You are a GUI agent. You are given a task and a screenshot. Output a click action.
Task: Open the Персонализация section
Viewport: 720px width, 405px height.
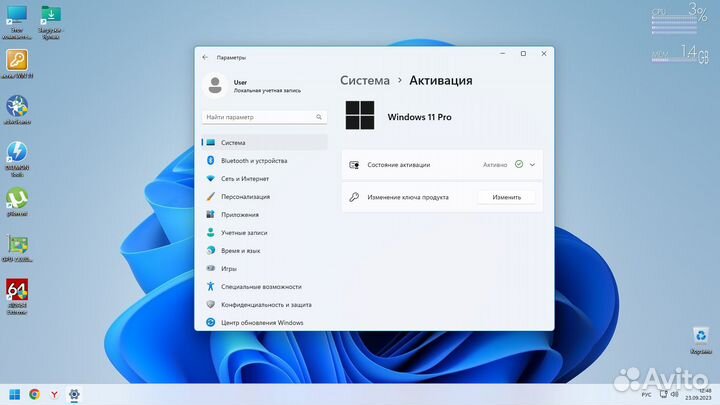pos(264,197)
